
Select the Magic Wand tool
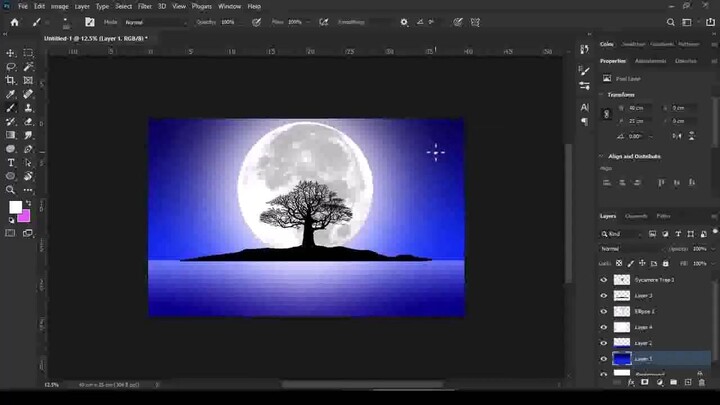(28, 67)
